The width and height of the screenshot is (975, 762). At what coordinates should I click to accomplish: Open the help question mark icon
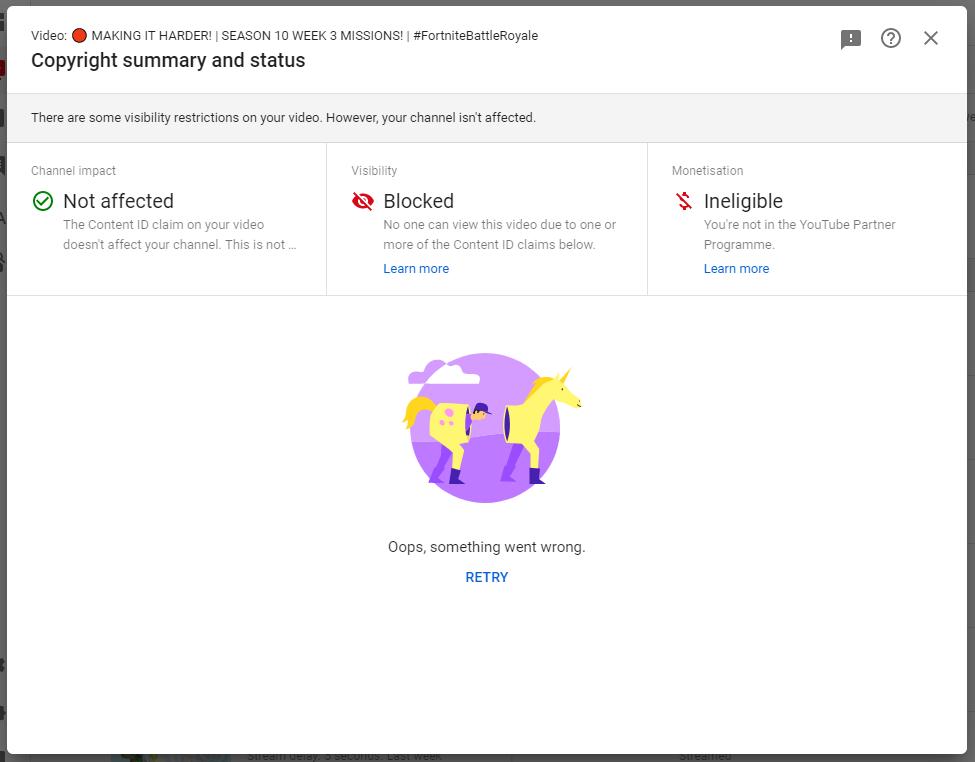coord(890,39)
